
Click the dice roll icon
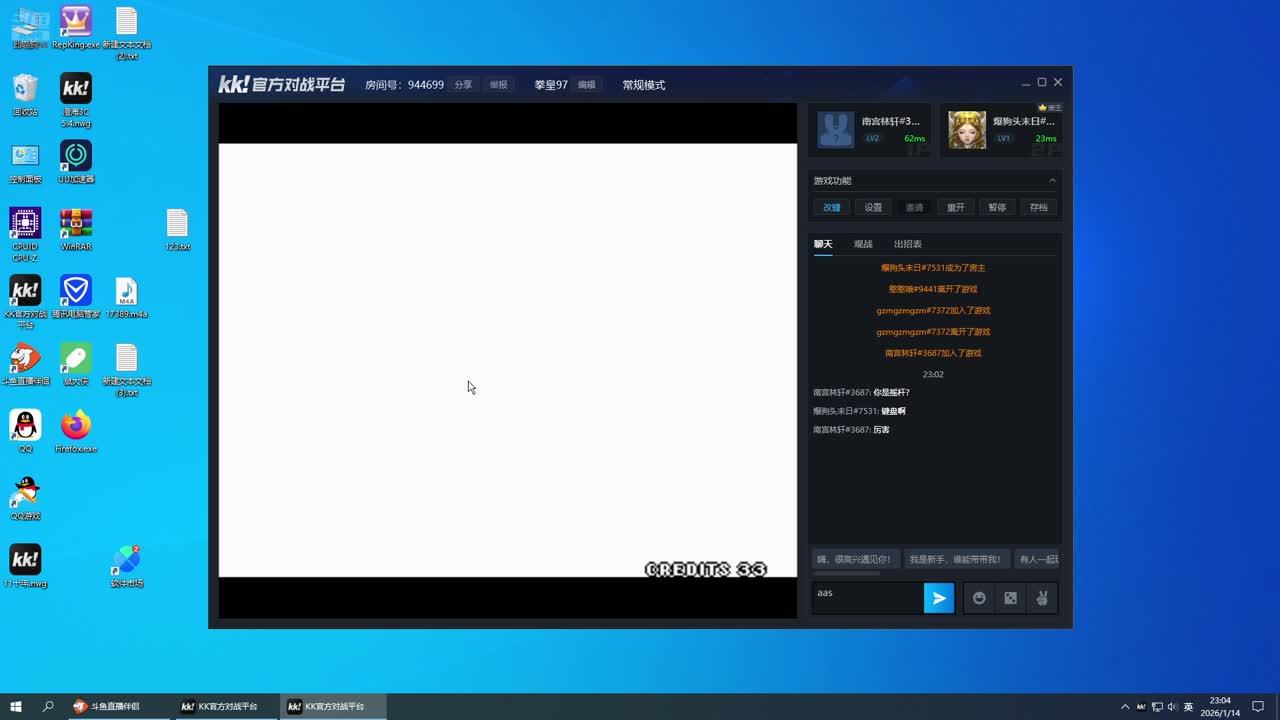pyautogui.click(x=1010, y=598)
